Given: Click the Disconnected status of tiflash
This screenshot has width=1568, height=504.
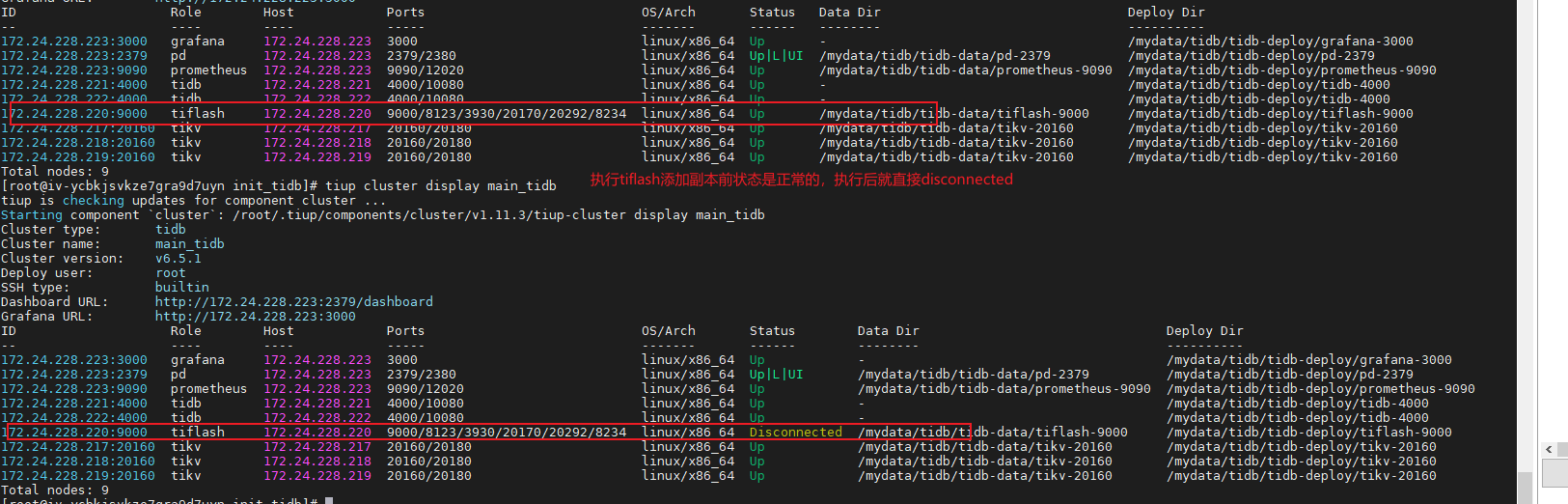Looking at the screenshot, I should pos(795,433).
